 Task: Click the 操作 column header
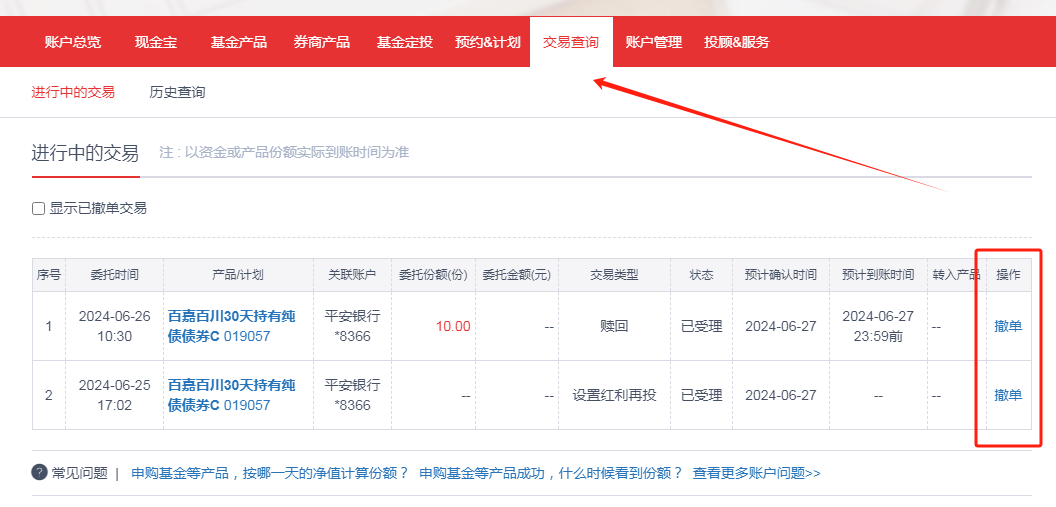pyautogui.click(x=1008, y=275)
